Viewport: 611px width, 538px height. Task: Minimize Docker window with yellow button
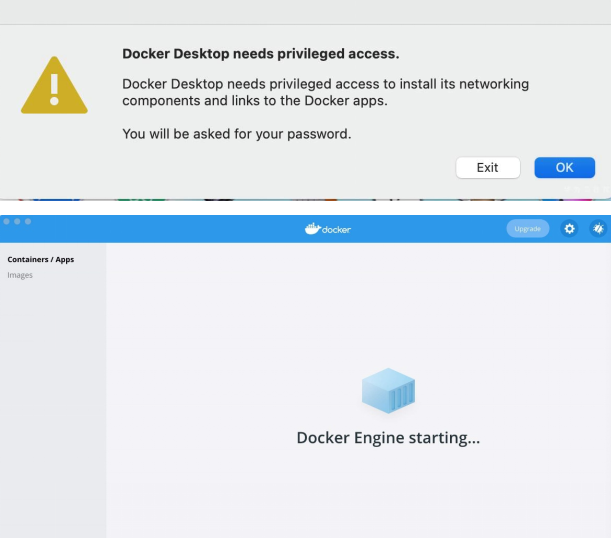point(17,220)
